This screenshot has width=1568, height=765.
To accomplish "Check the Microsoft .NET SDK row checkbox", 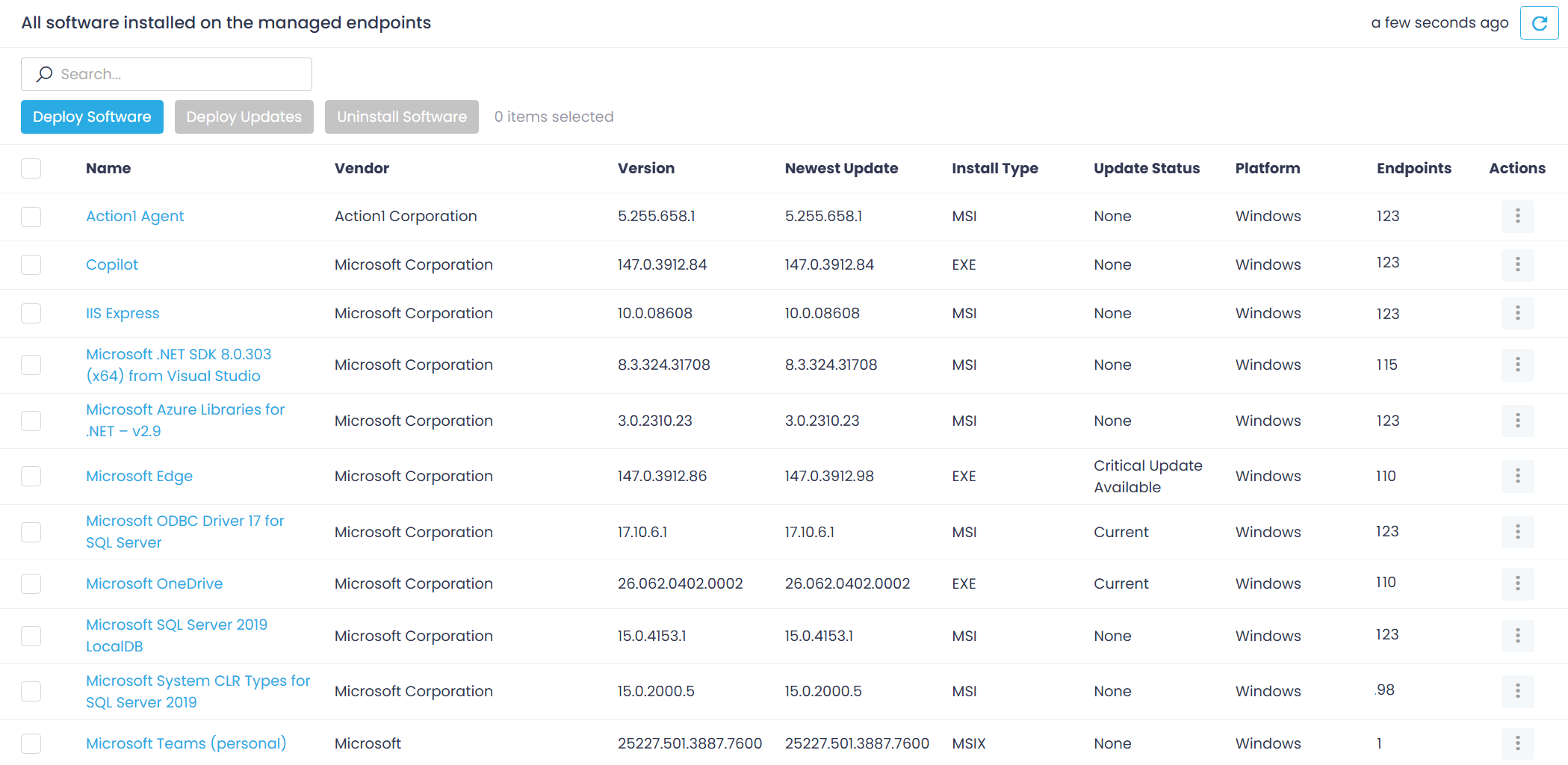I will click(31, 365).
